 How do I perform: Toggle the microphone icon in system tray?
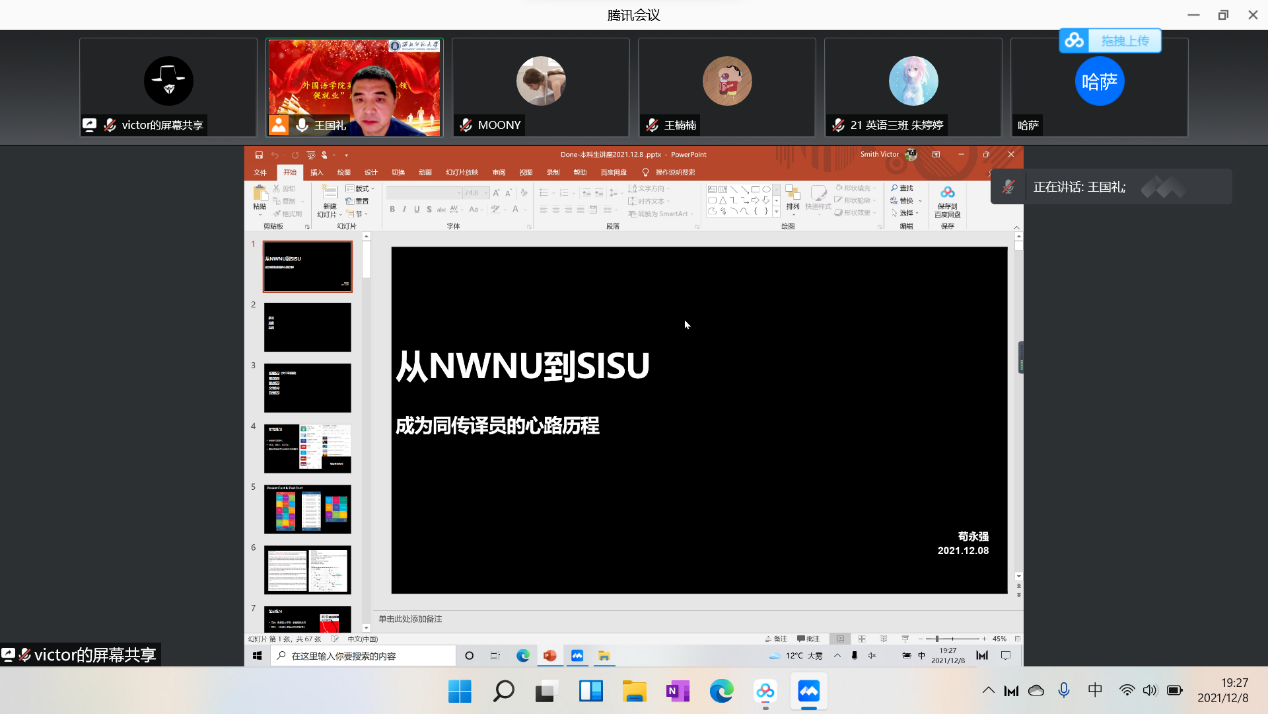[1064, 690]
